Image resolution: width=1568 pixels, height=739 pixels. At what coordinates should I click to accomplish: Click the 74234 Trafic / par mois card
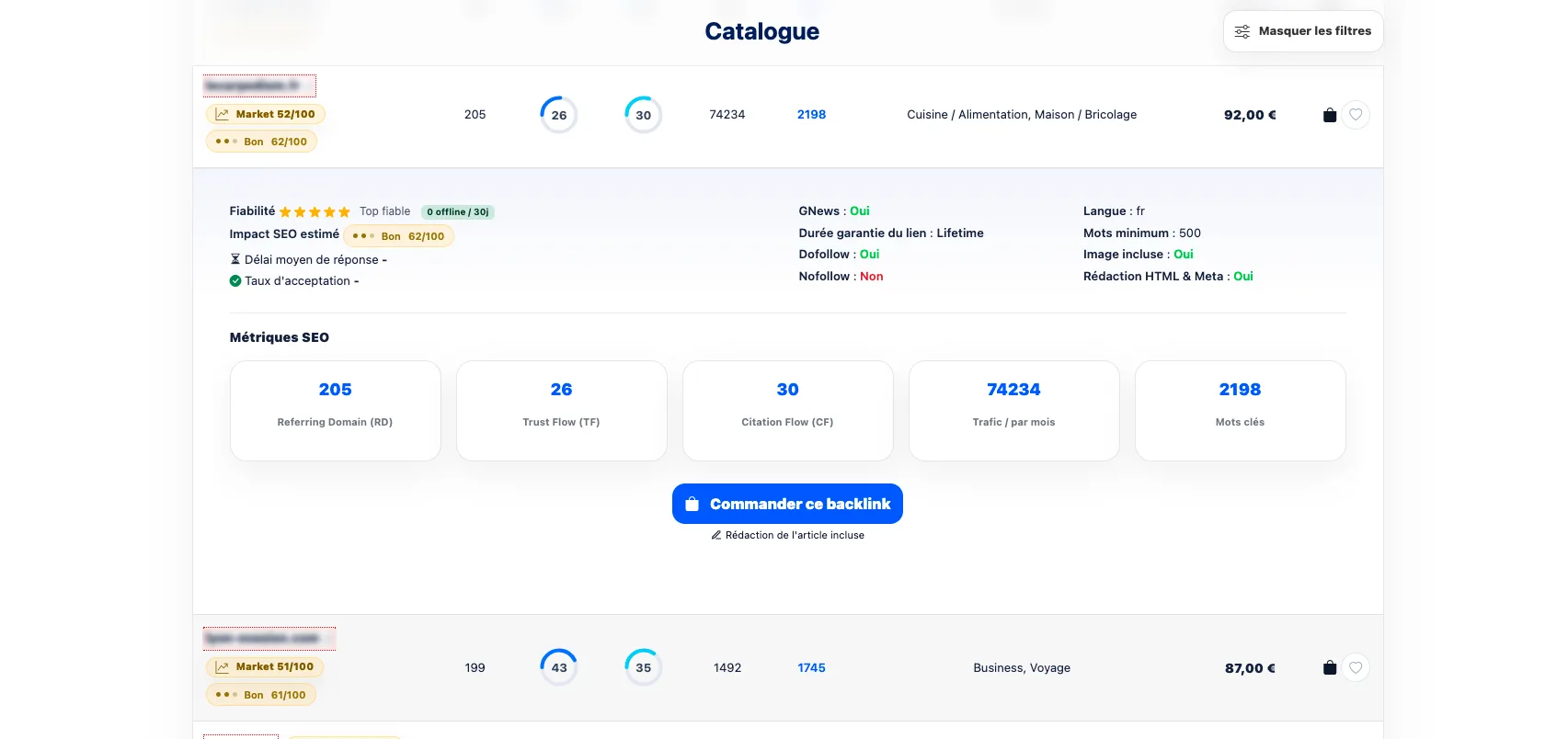1013,411
